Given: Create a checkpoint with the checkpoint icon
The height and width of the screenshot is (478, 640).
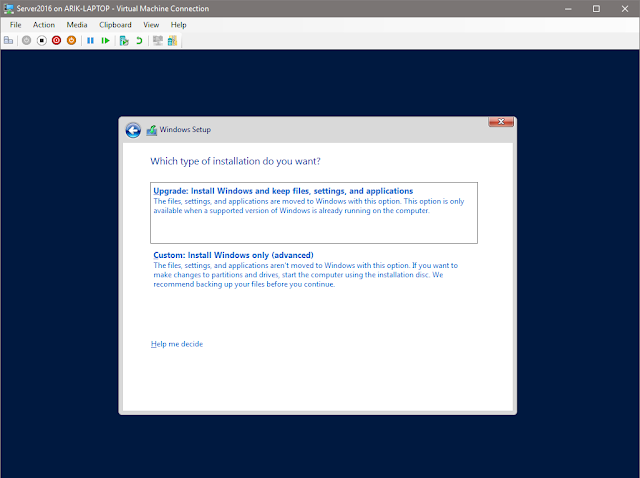Looking at the screenshot, I should [x=124, y=40].
